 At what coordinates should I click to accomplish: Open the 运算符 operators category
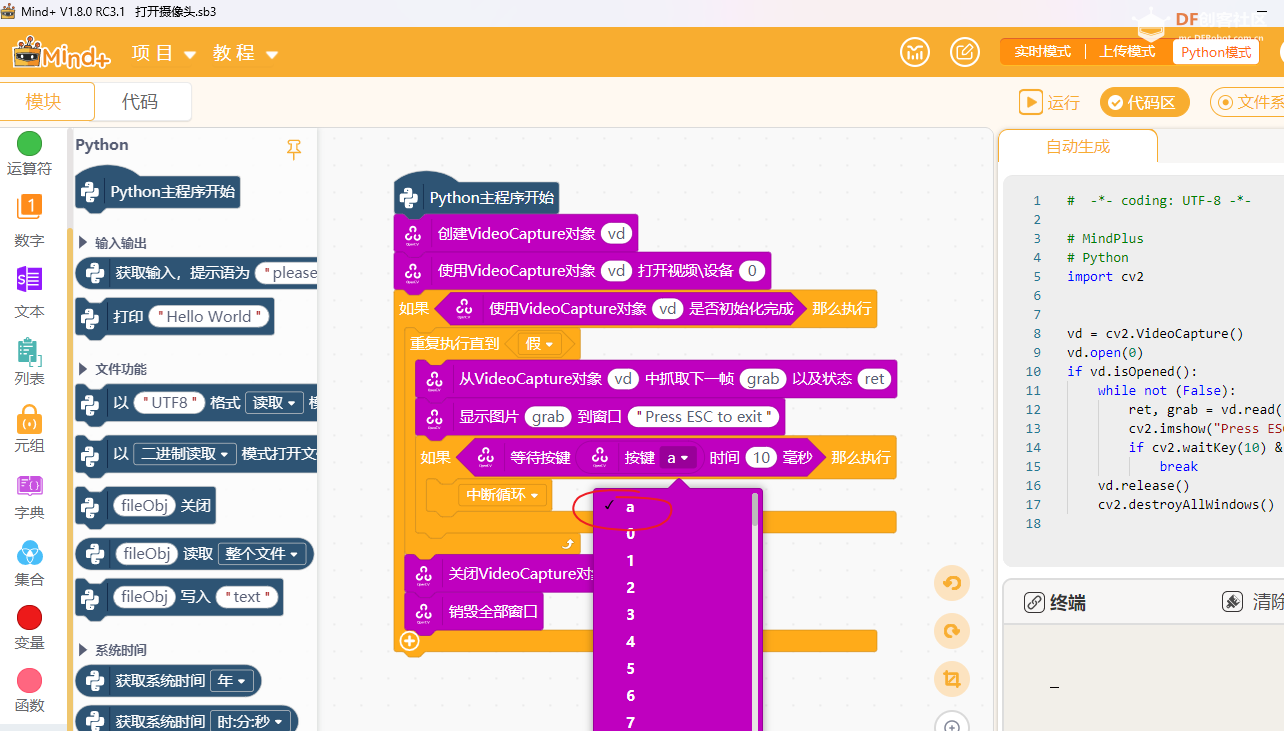point(29,154)
